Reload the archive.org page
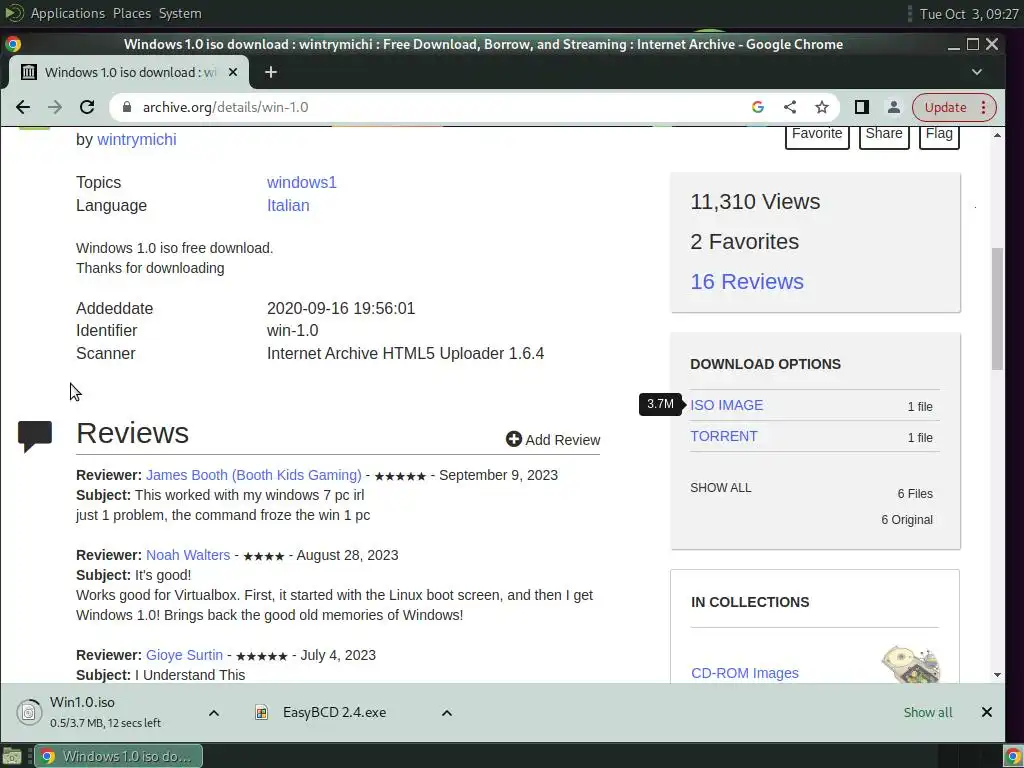 (x=87, y=107)
